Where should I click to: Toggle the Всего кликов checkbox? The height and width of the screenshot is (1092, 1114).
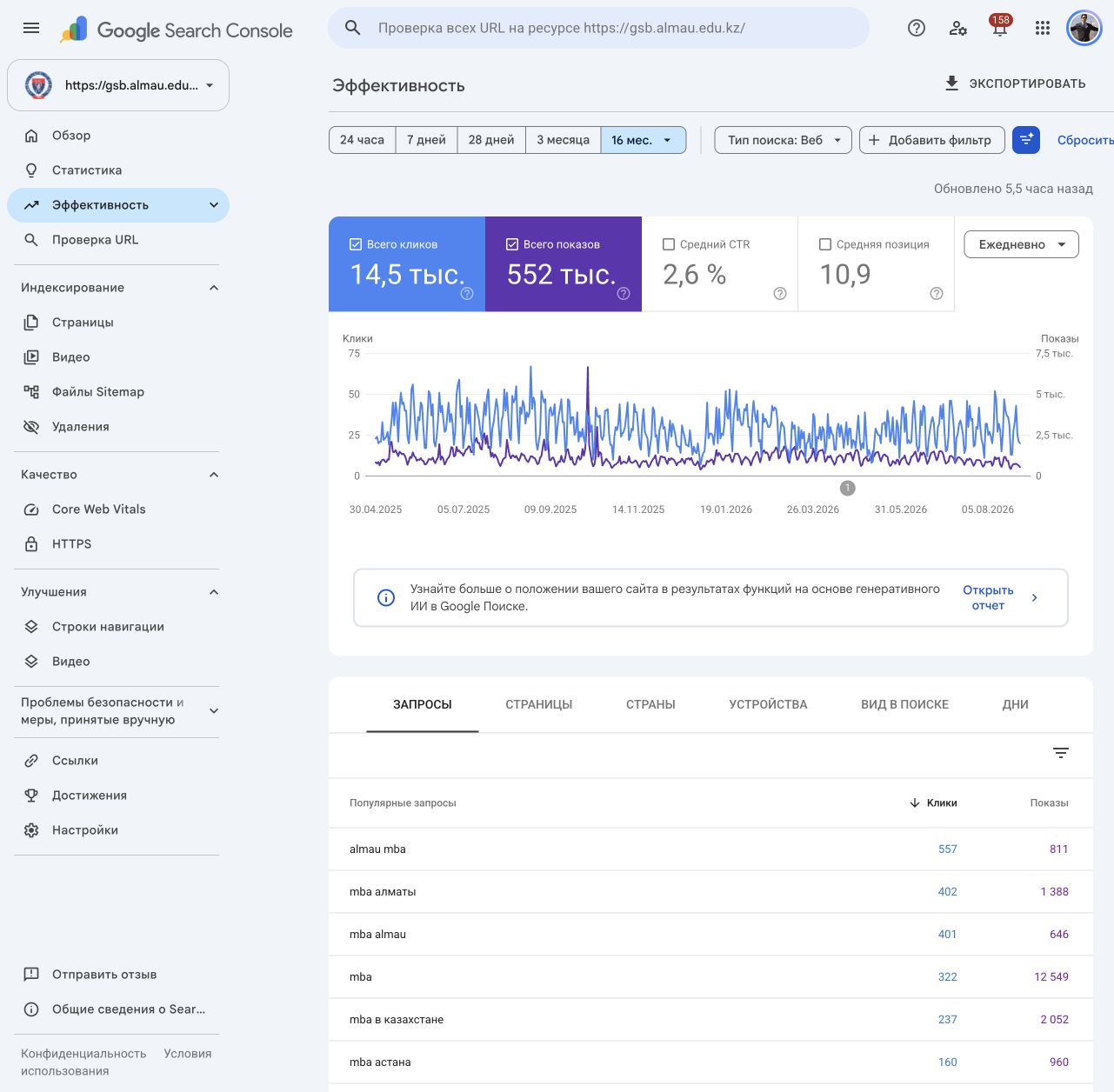(x=356, y=244)
